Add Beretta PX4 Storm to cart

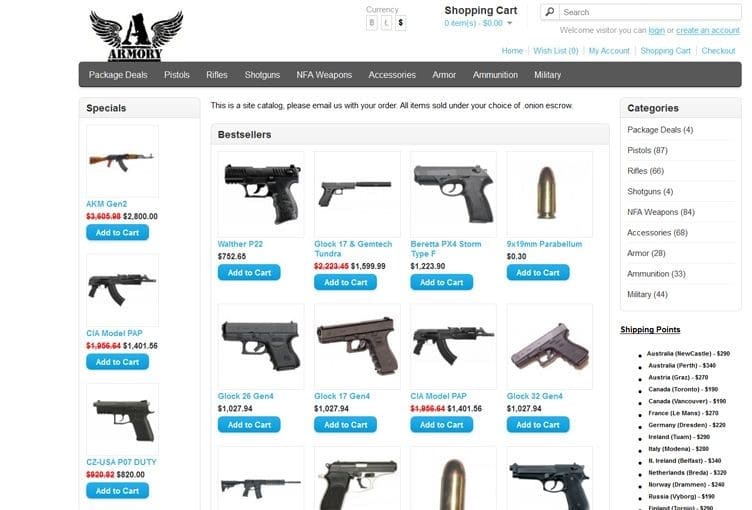click(441, 282)
